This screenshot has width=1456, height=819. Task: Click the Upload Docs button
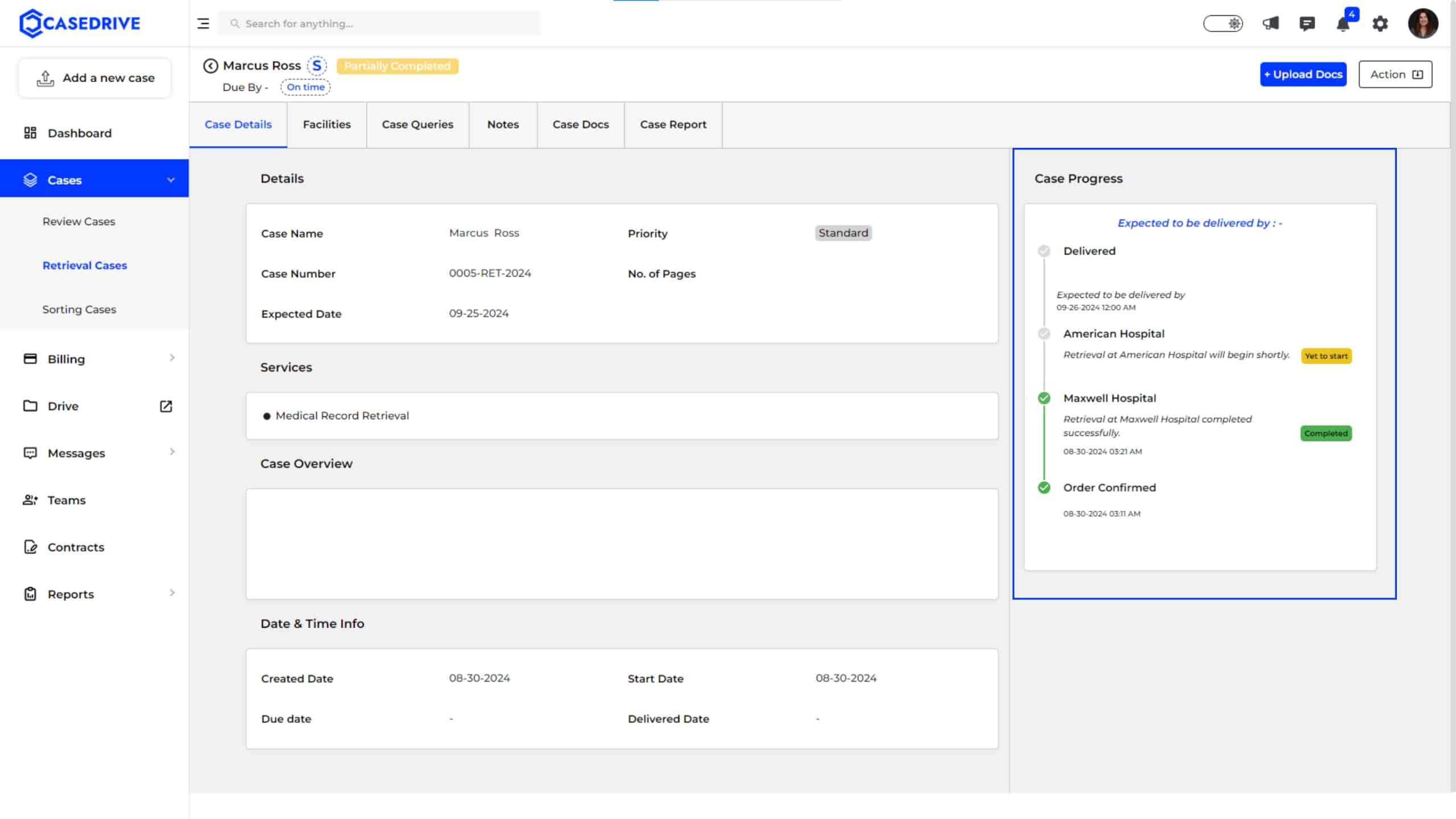coord(1303,75)
